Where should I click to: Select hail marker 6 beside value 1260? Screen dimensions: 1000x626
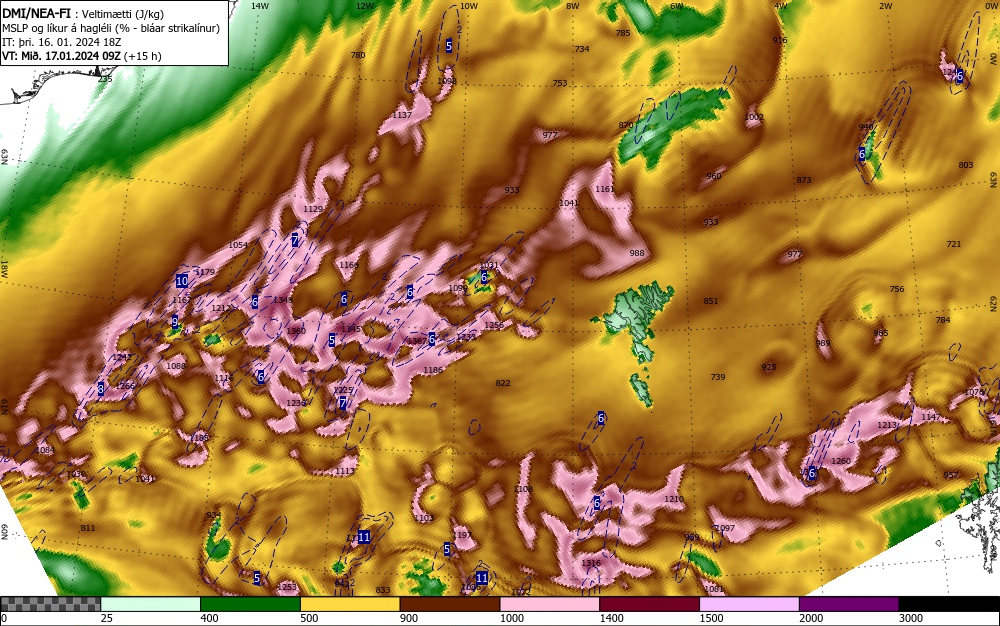pos(812,473)
